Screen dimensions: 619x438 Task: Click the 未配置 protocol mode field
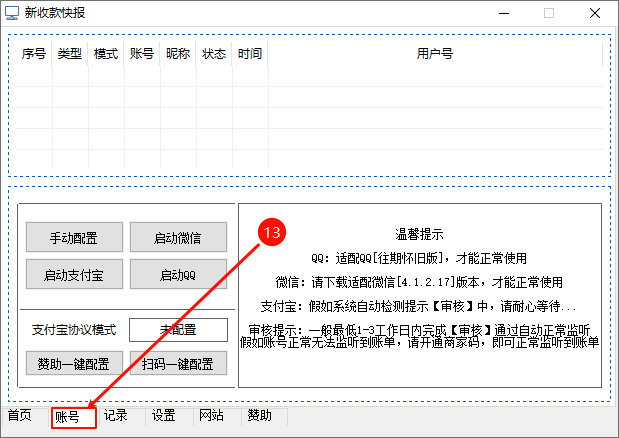pyautogui.click(x=178, y=330)
